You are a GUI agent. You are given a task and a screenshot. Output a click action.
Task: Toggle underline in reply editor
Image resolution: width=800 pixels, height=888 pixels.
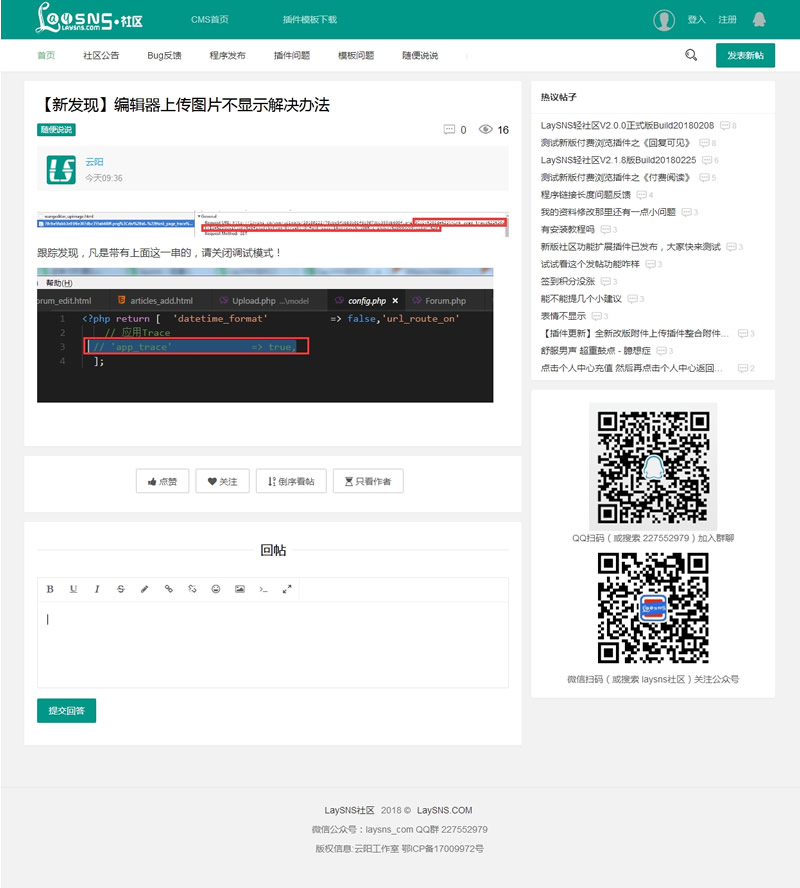[73, 589]
